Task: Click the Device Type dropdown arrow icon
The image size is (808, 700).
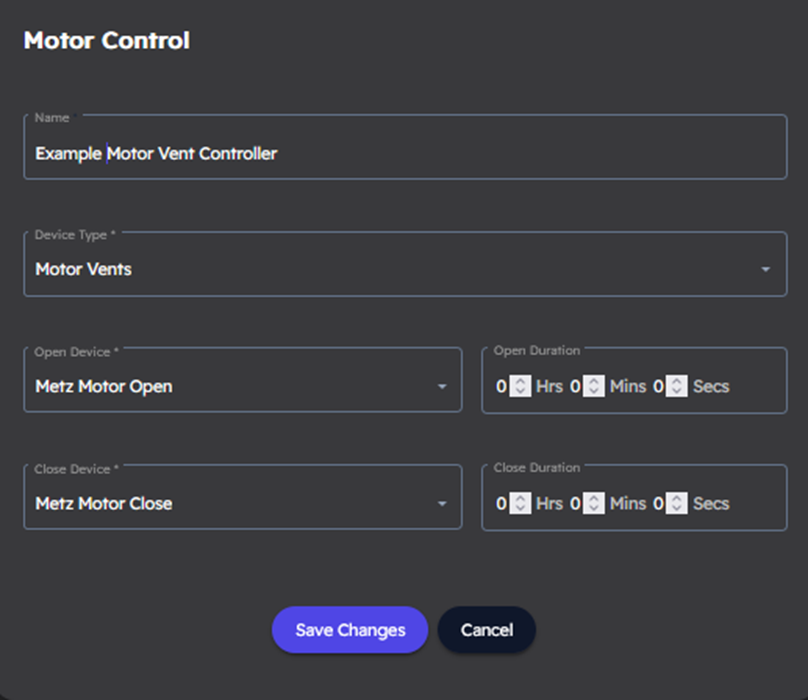Action: pyautogui.click(x=765, y=270)
